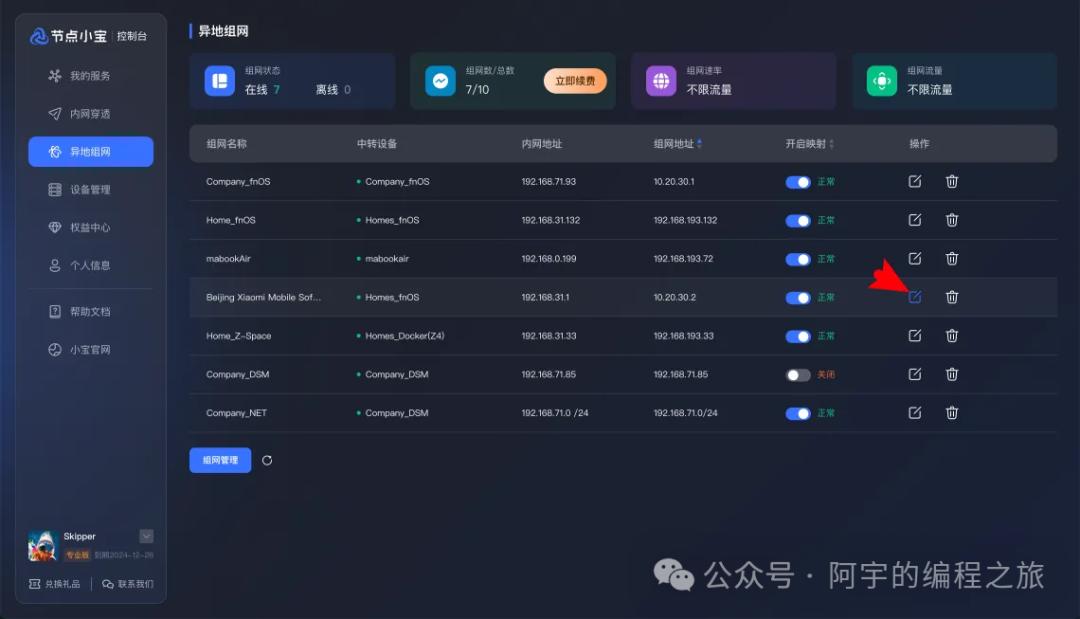Delete the Home_fnOS network entry
The height and width of the screenshot is (619, 1080).
(952, 220)
